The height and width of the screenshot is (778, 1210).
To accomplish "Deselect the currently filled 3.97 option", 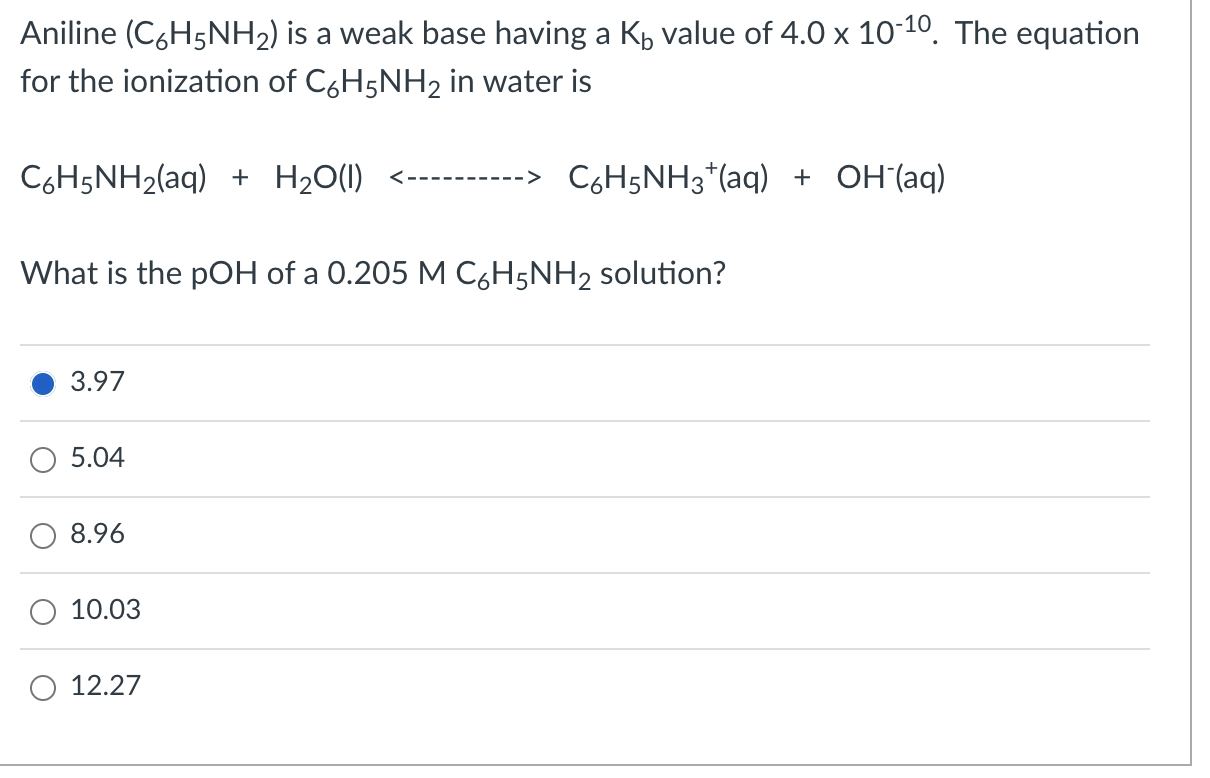I will pos(42,382).
